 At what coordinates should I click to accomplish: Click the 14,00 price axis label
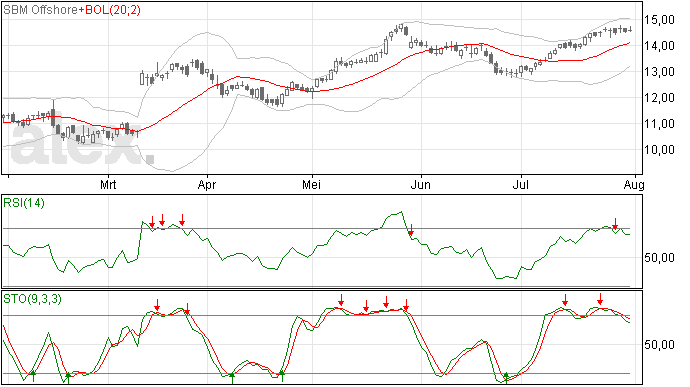[x=659, y=46]
